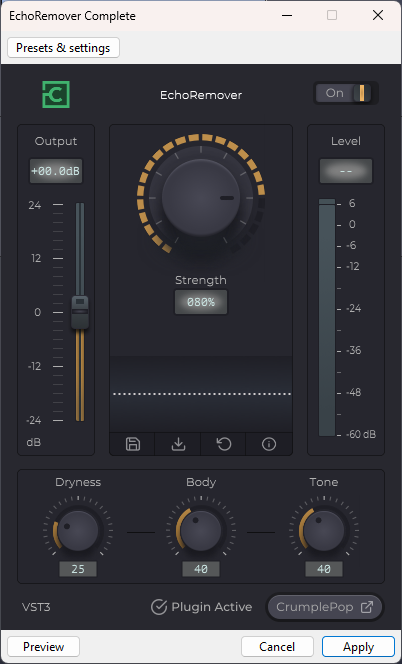Image resolution: width=402 pixels, height=664 pixels.
Task: Click the Preview button
Action: 44,647
